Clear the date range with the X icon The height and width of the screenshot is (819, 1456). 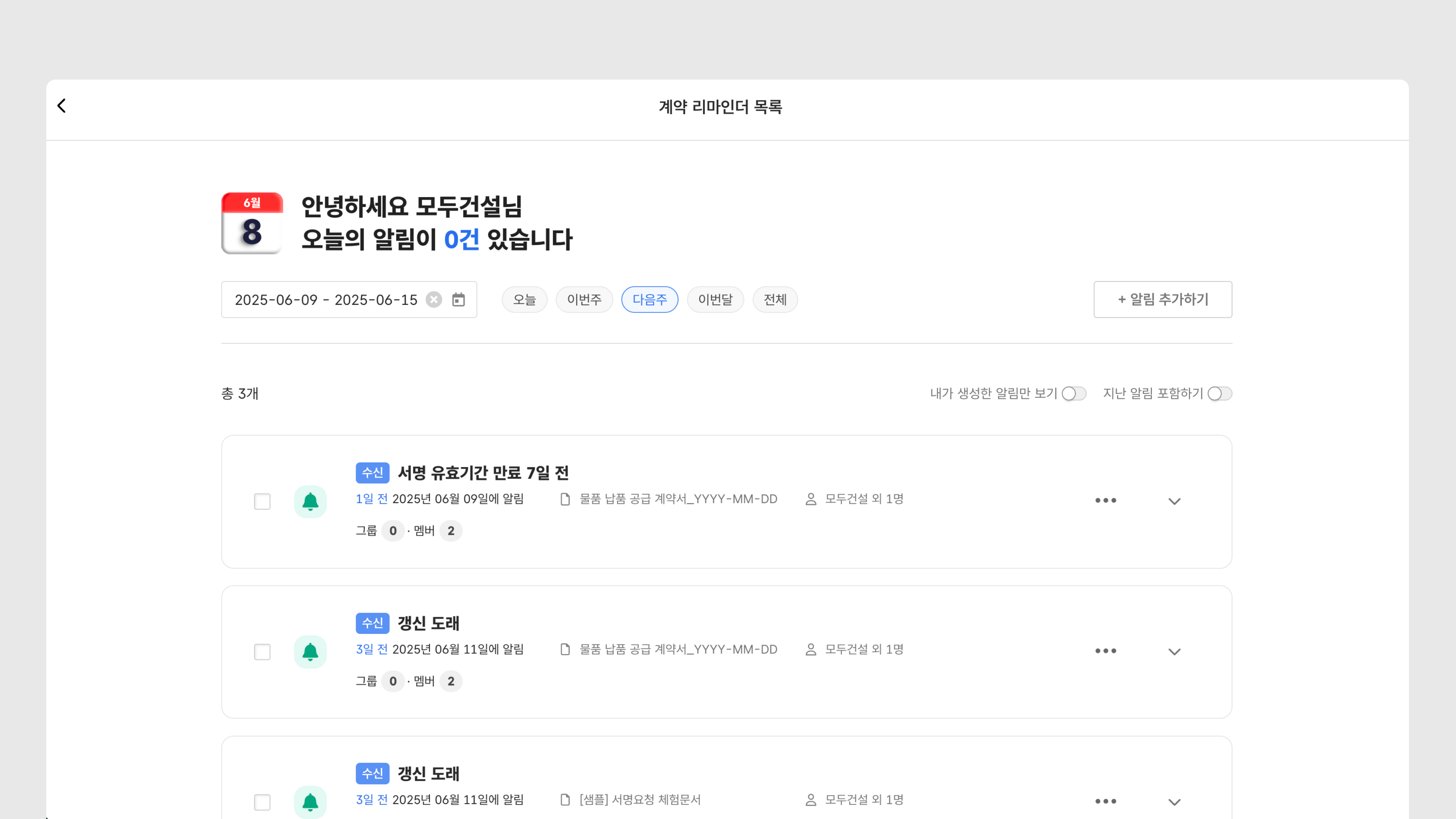tap(433, 300)
